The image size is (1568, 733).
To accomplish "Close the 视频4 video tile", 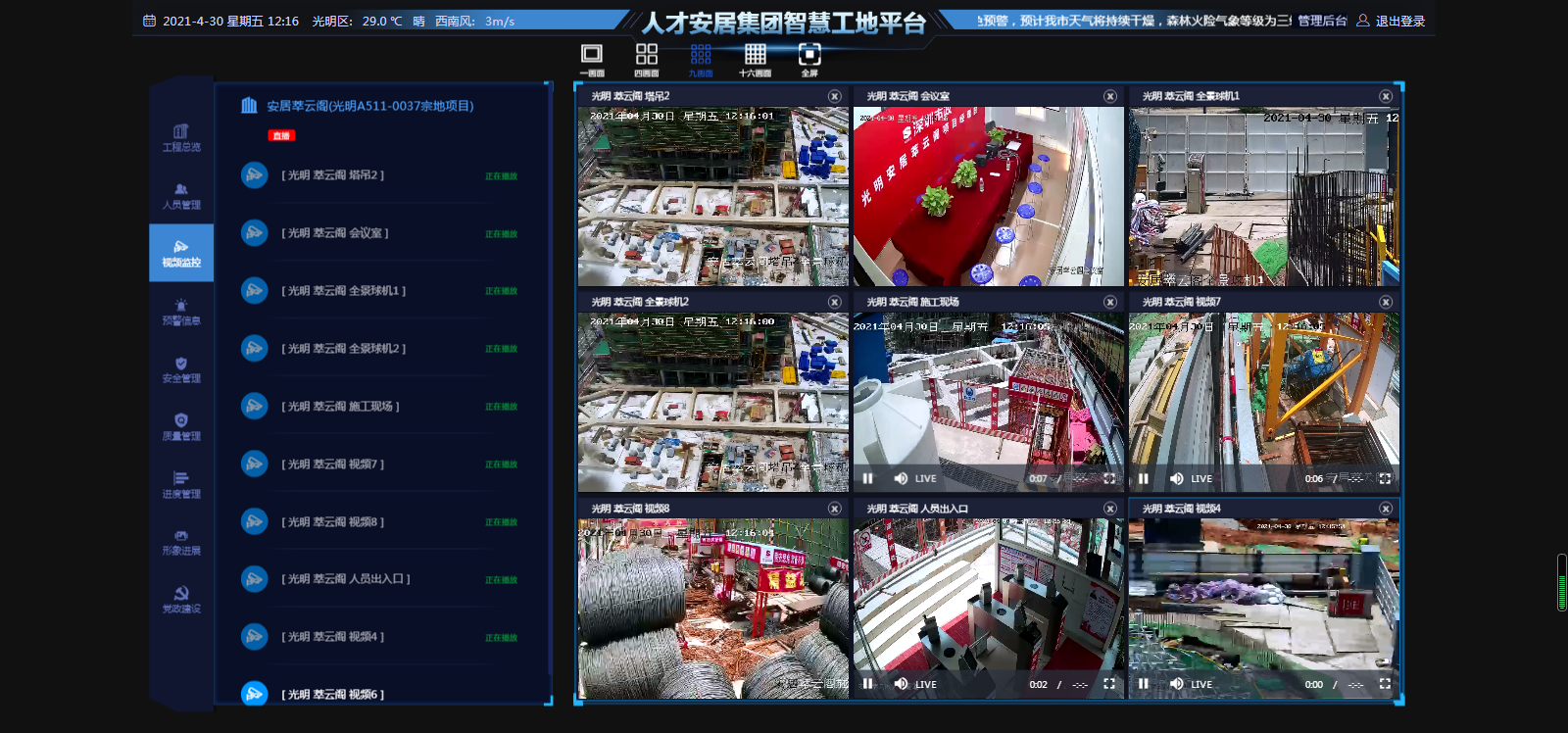I will tap(1386, 509).
